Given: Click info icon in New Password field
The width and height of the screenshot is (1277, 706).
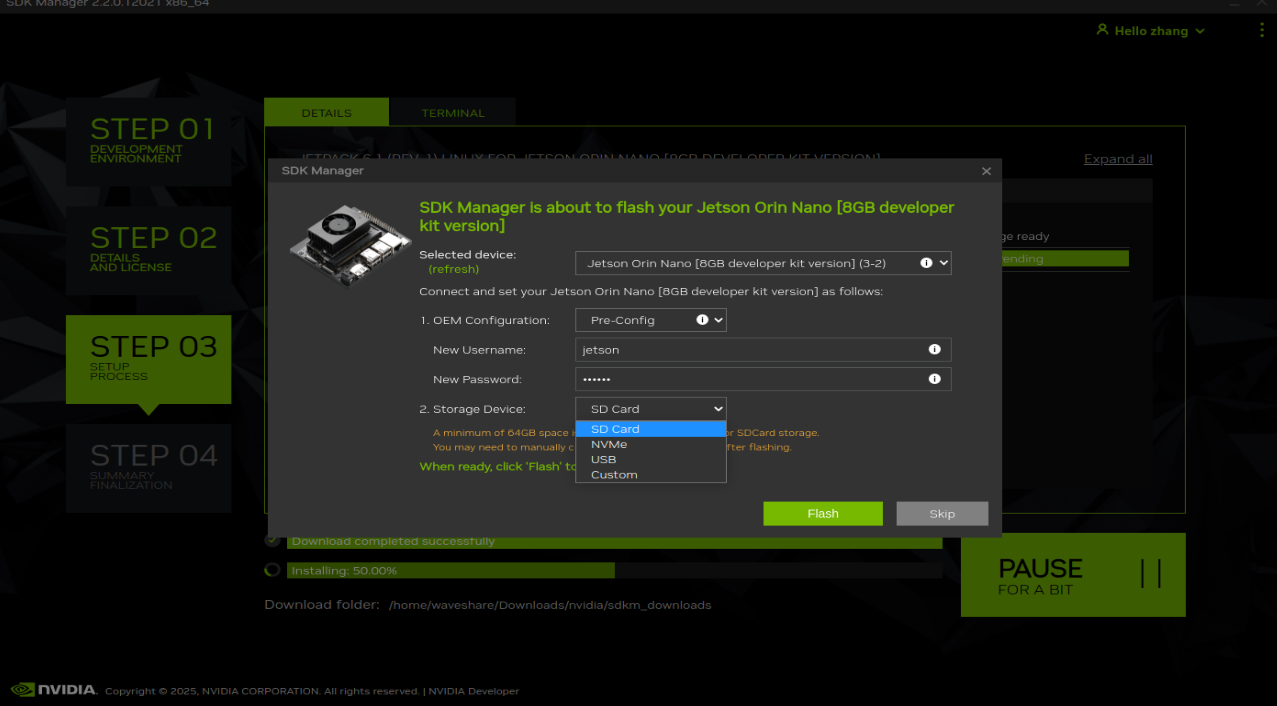Looking at the screenshot, I should [x=934, y=379].
